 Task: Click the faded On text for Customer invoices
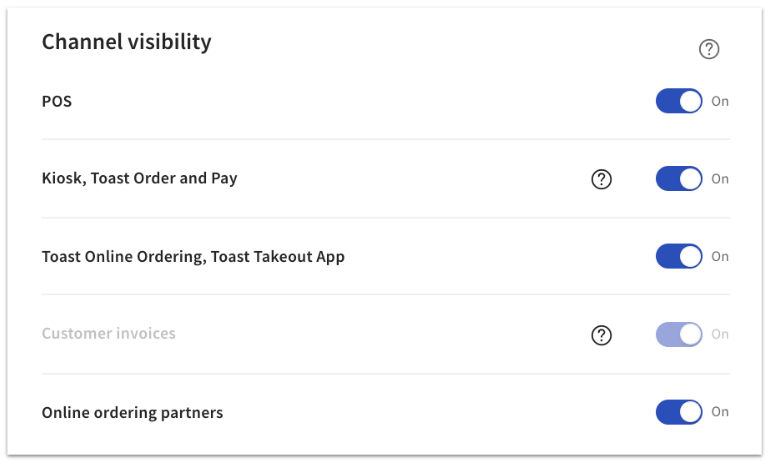coord(720,335)
